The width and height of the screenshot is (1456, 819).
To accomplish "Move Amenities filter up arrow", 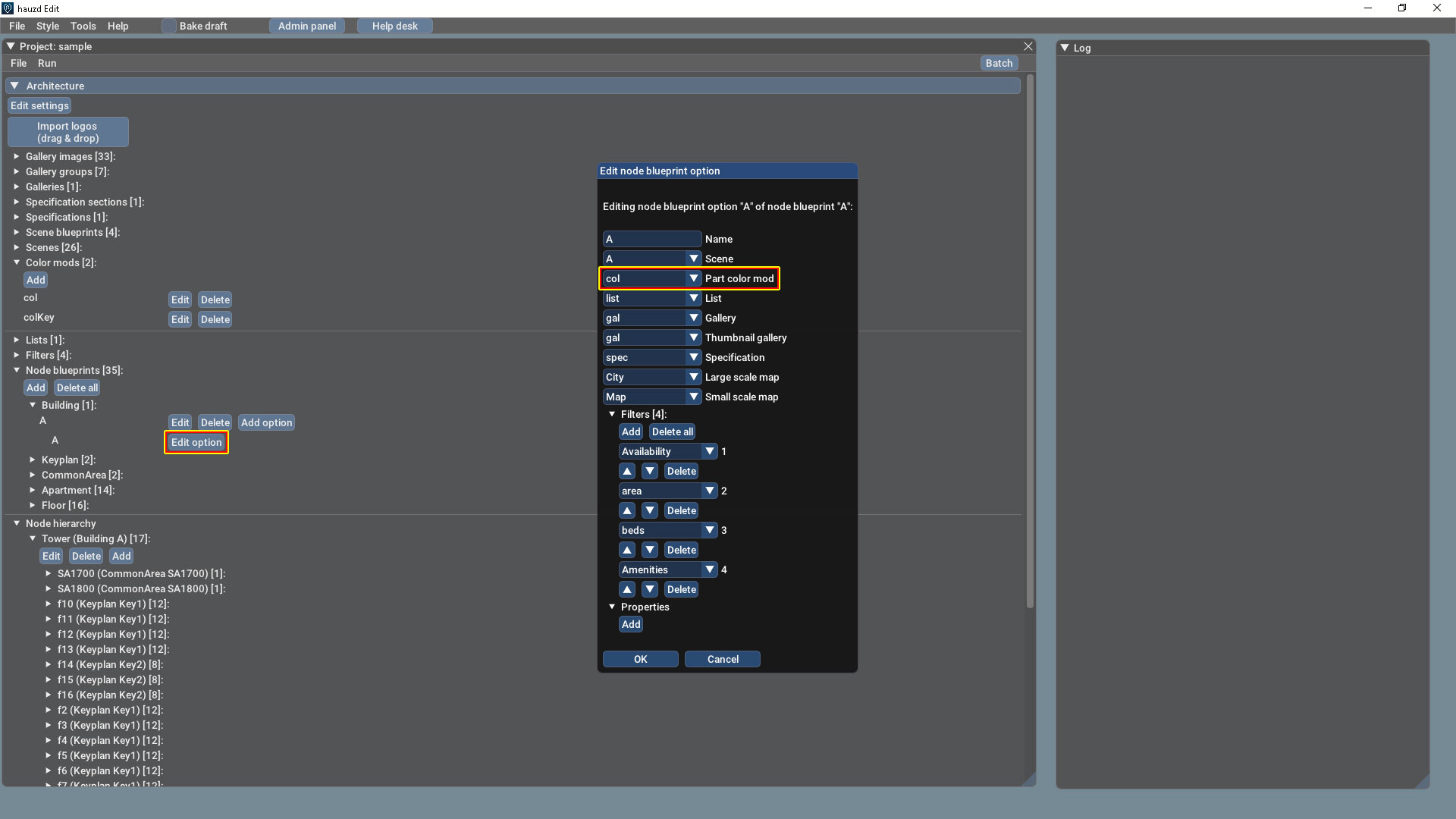I will click(x=627, y=589).
